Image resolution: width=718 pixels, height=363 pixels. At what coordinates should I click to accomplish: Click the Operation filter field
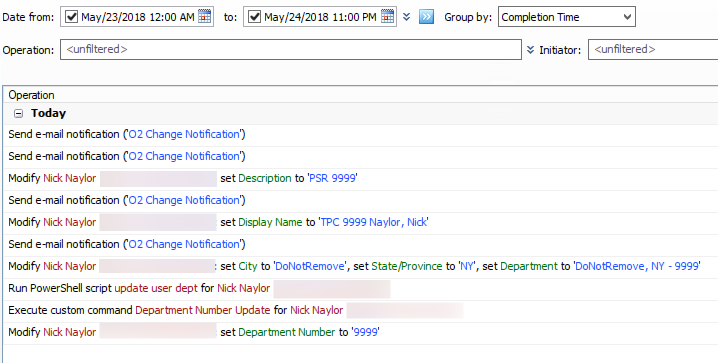coord(291,49)
